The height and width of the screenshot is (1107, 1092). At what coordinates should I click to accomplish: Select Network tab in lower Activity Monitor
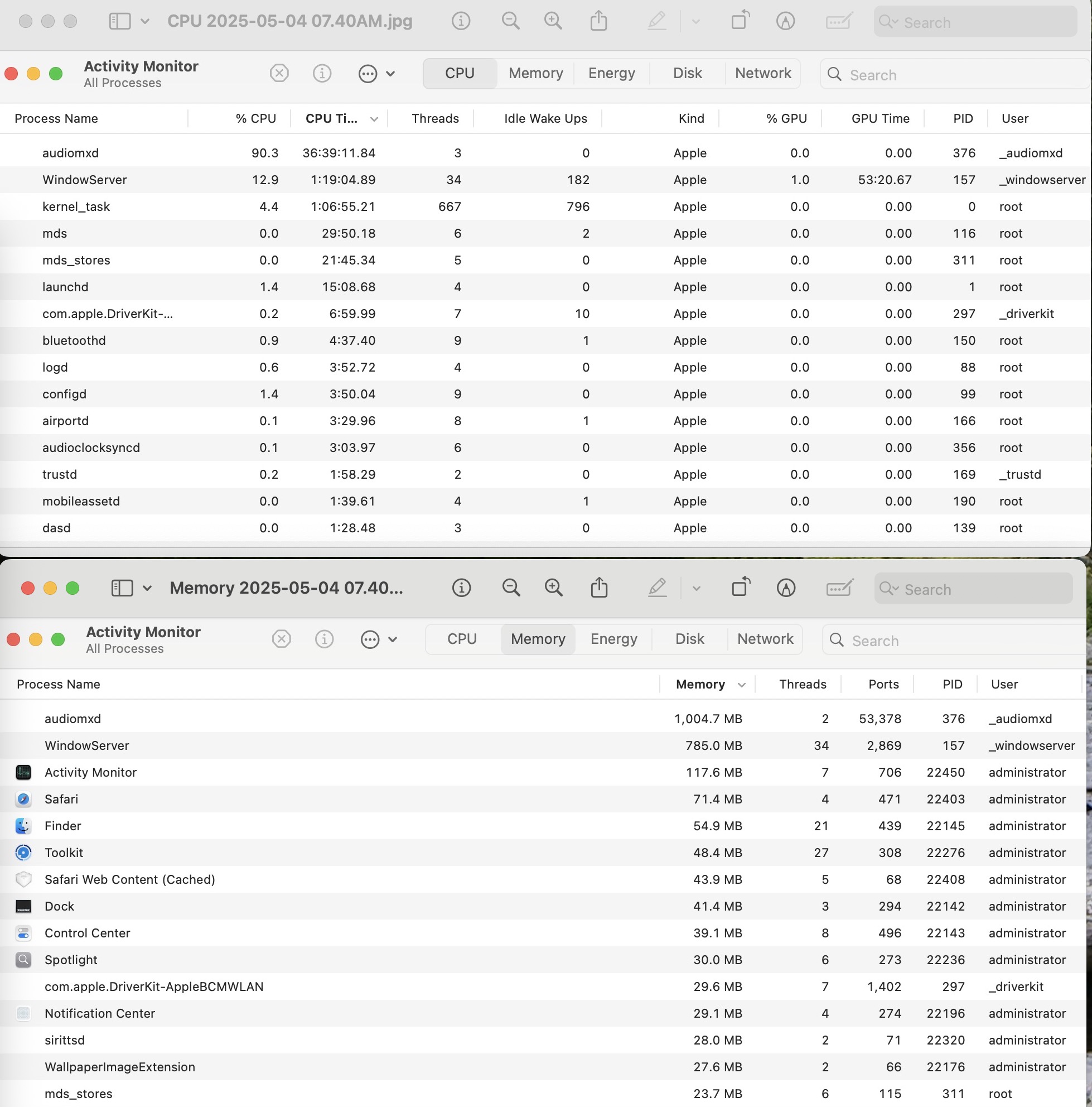click(x=765, y=639)
